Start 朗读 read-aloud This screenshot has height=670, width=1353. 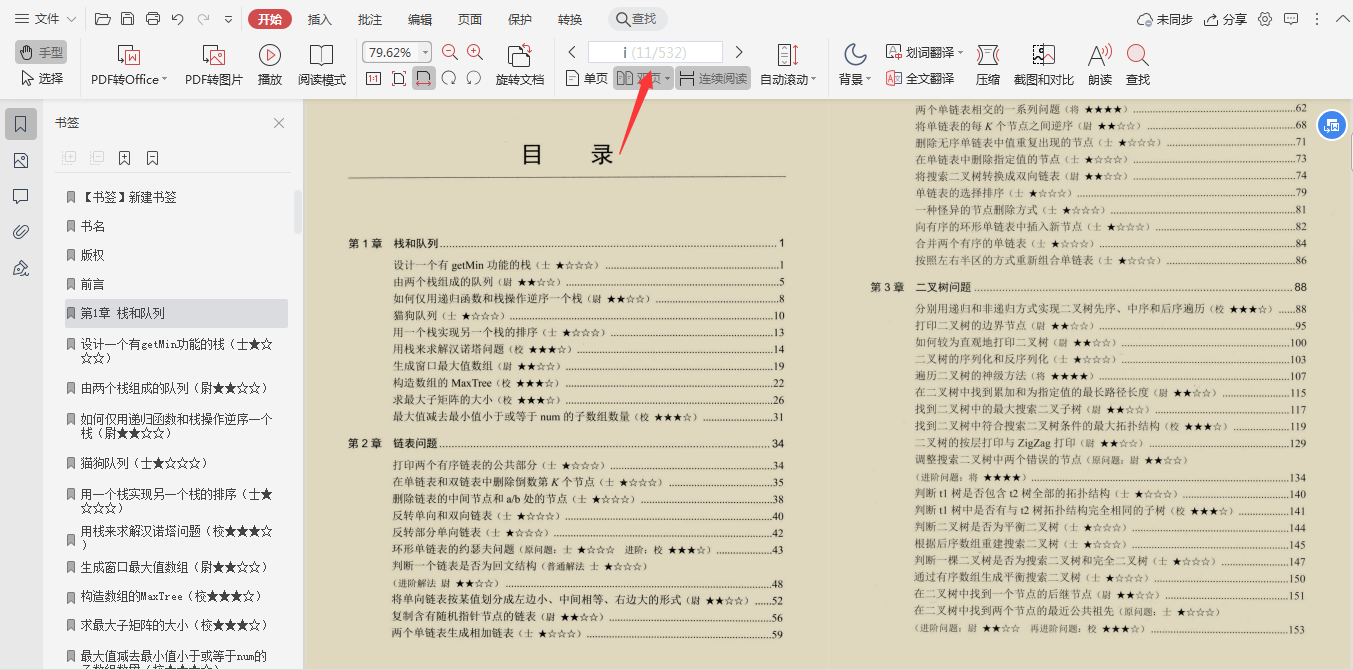coord(1098,63)
